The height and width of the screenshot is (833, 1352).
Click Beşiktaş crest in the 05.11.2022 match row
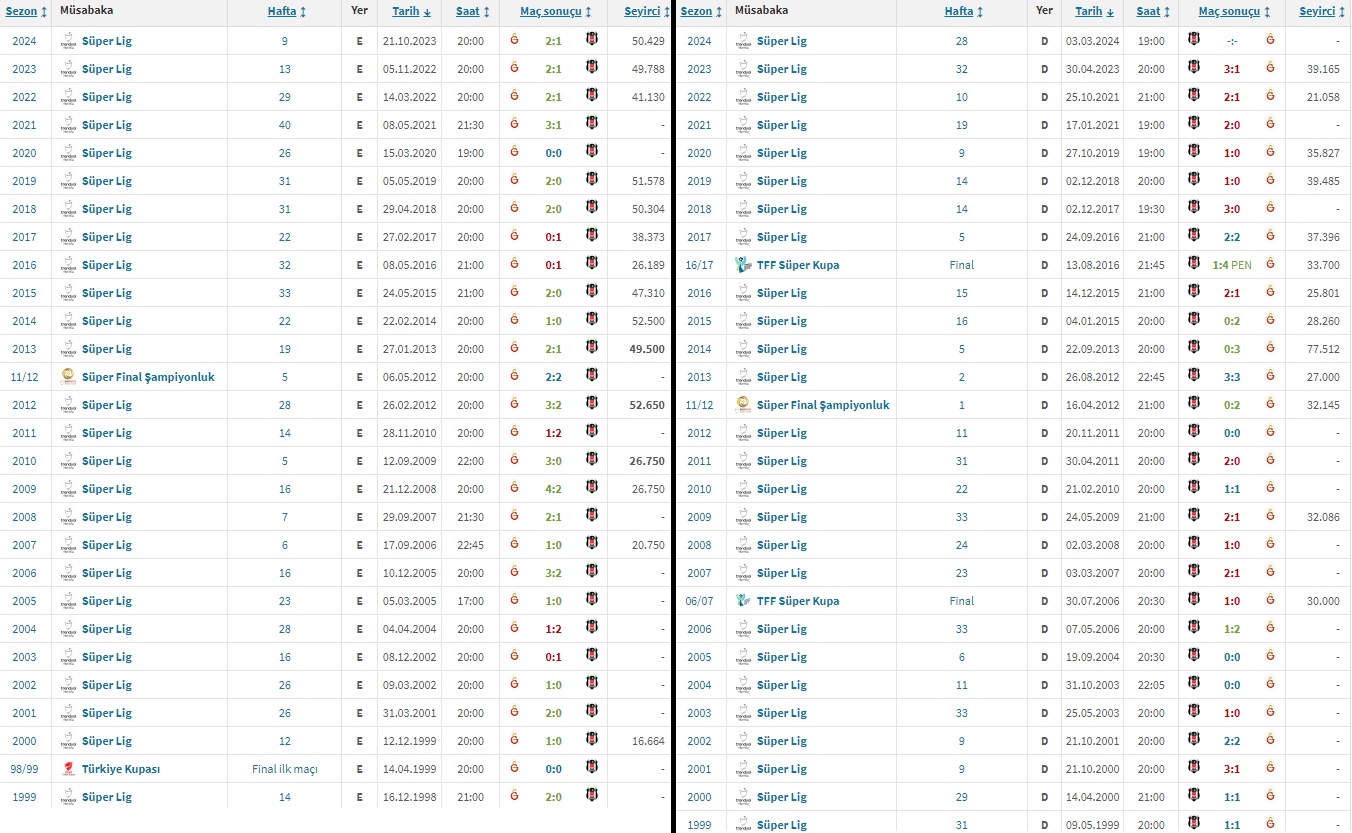click(x=592, y=68)
